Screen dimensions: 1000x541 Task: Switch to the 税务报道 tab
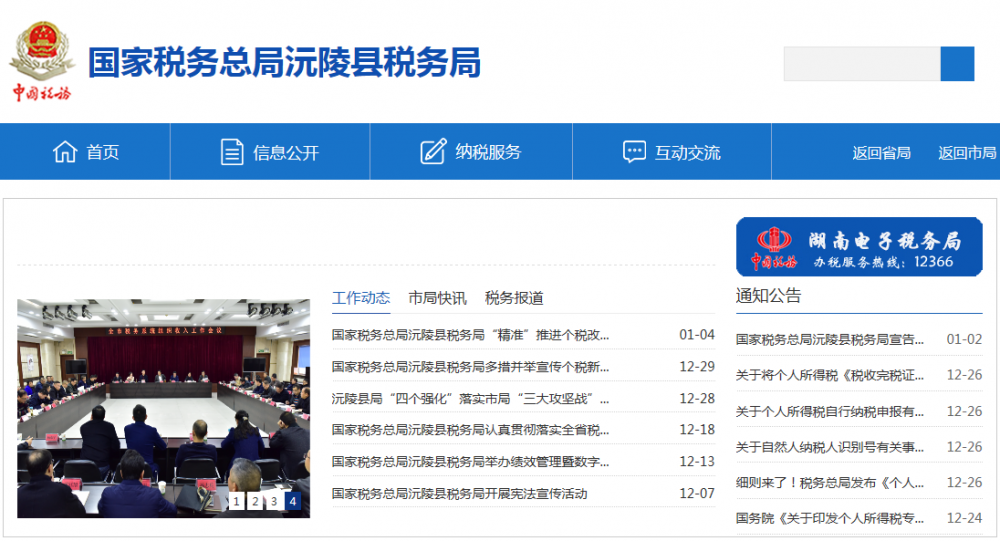(x=514, y=298)
